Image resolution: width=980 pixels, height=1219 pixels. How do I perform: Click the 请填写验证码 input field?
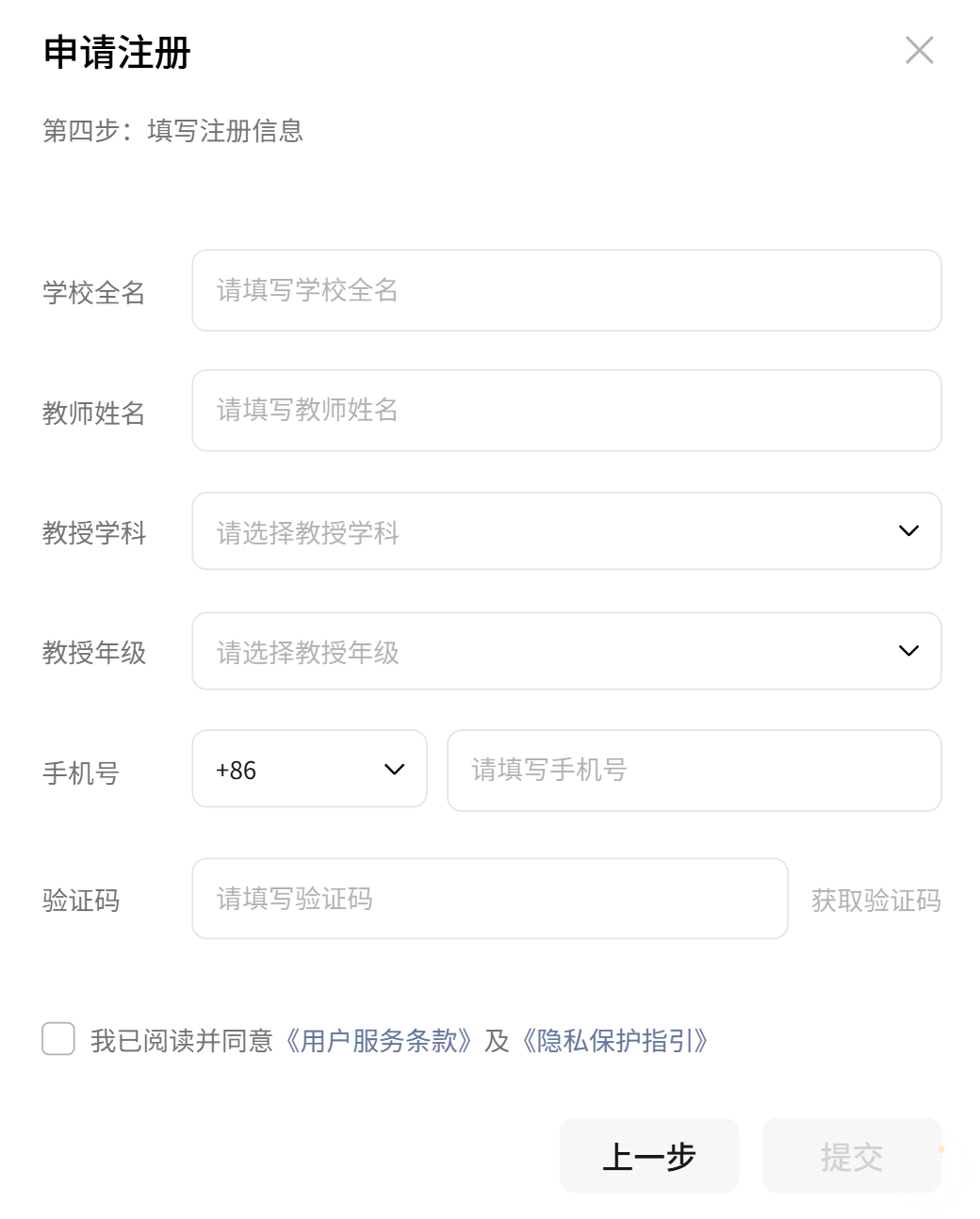pyautogui.click(x=489, y=899)
